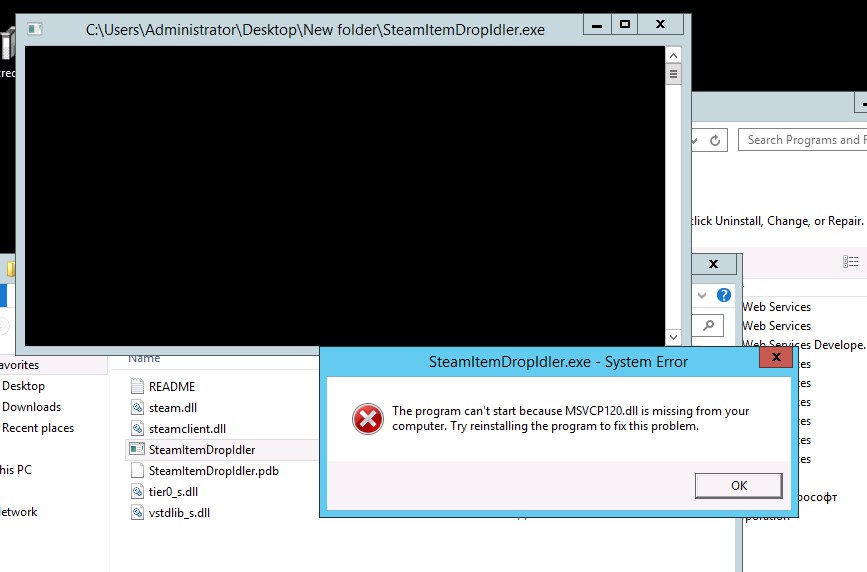Maximize the SteamItemDropIdler console window
The height and width of the screenshot is (572, 867).
point(625,25)
